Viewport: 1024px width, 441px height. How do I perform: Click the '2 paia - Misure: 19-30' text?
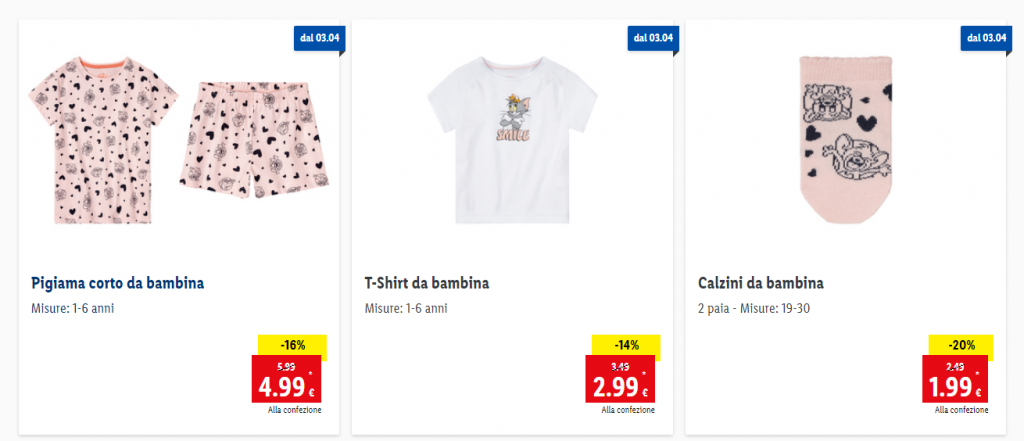click(x=754, y=308)
